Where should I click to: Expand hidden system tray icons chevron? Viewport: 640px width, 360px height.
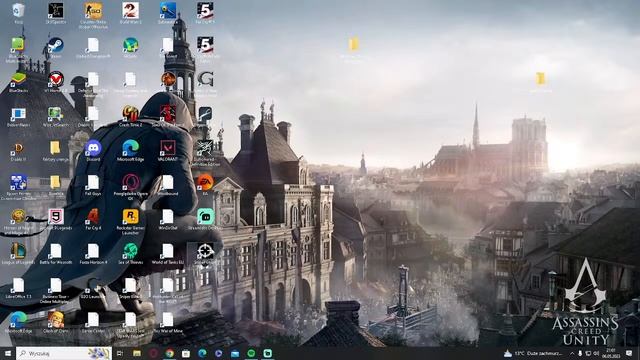(x=572, y=353)
